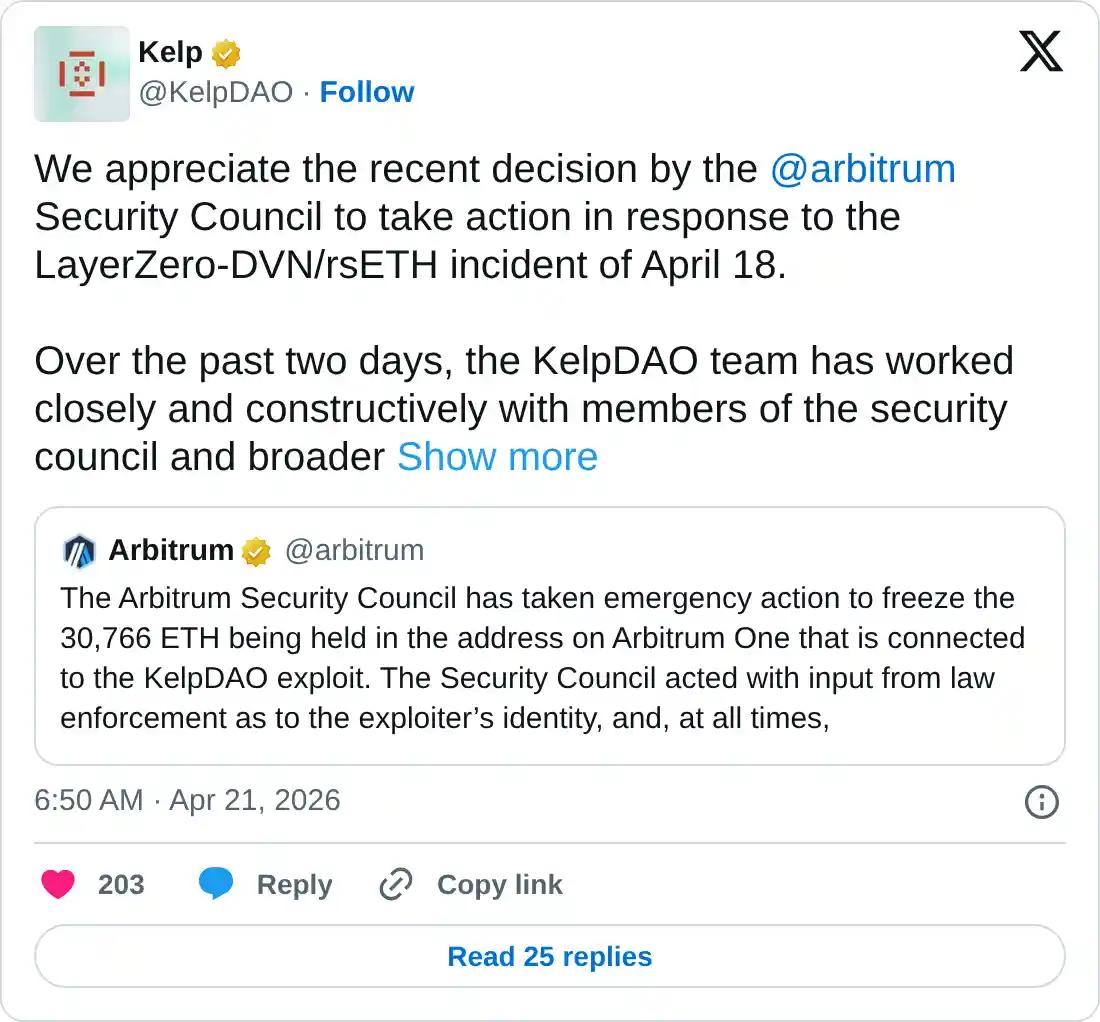Open the info icon next to the timestamp
This screenshot has height=1022, width=1100.
(x=1043, y=801)
